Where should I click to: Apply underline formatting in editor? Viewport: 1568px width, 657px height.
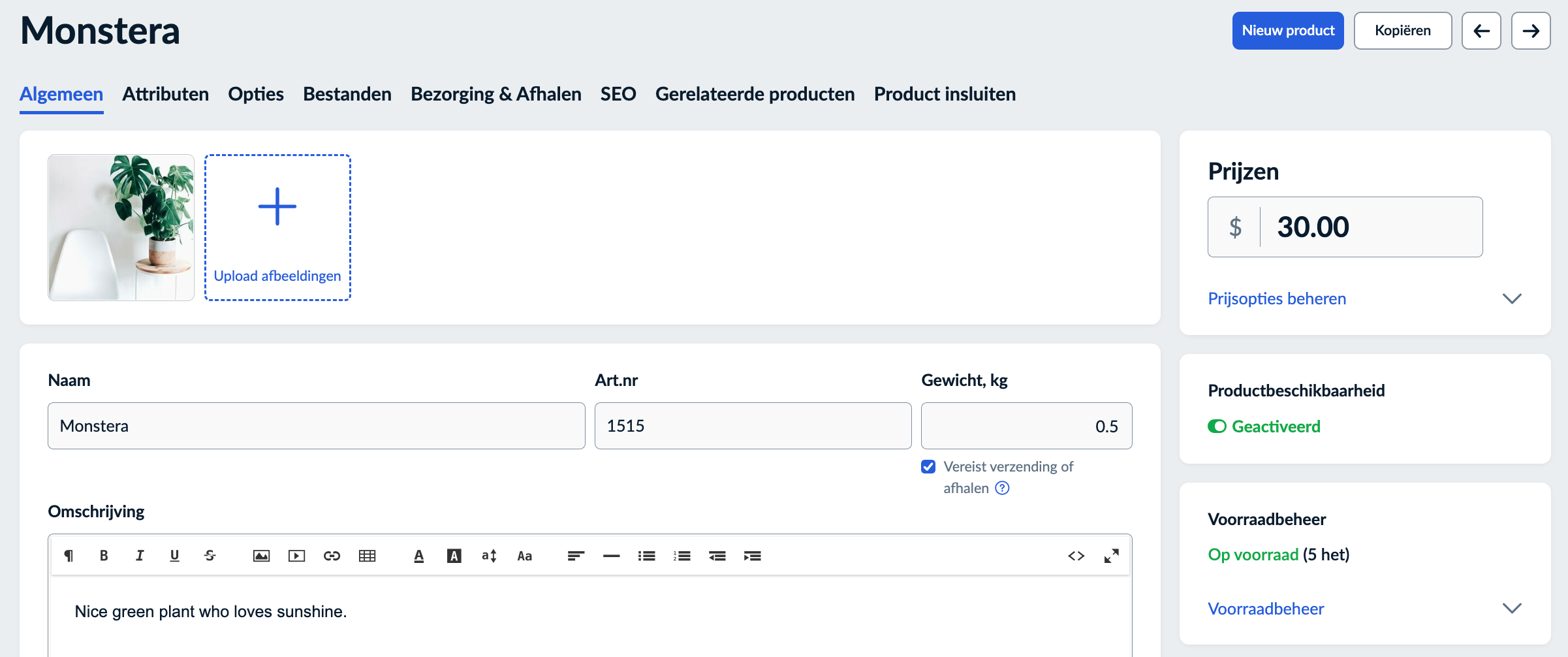point(174,556)
